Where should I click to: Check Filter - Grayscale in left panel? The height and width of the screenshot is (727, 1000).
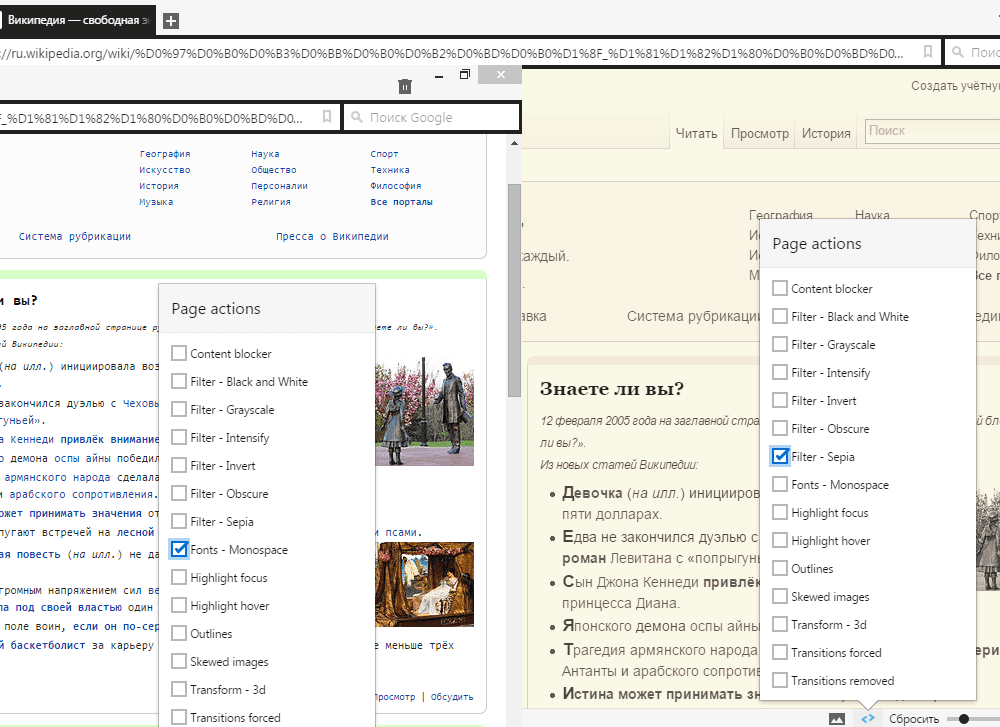(x=179, y=409)
